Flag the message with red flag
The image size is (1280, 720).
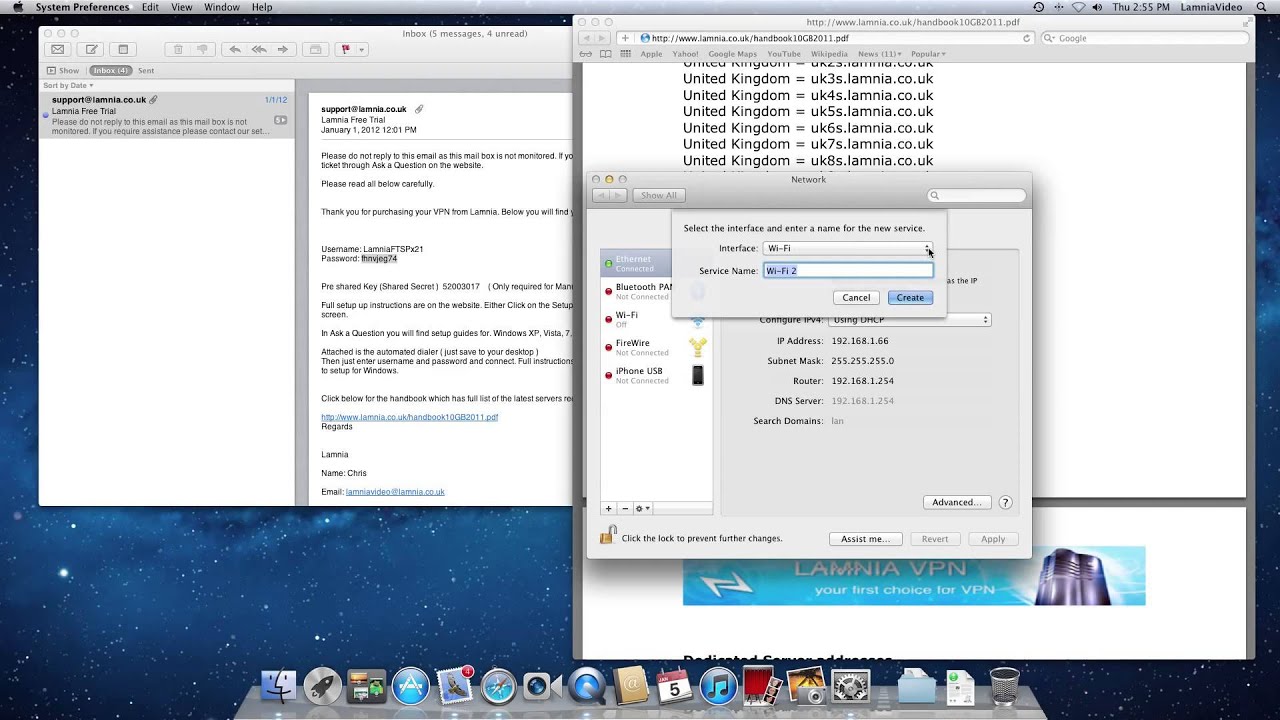pyautogui.click(x=346, y=49)
